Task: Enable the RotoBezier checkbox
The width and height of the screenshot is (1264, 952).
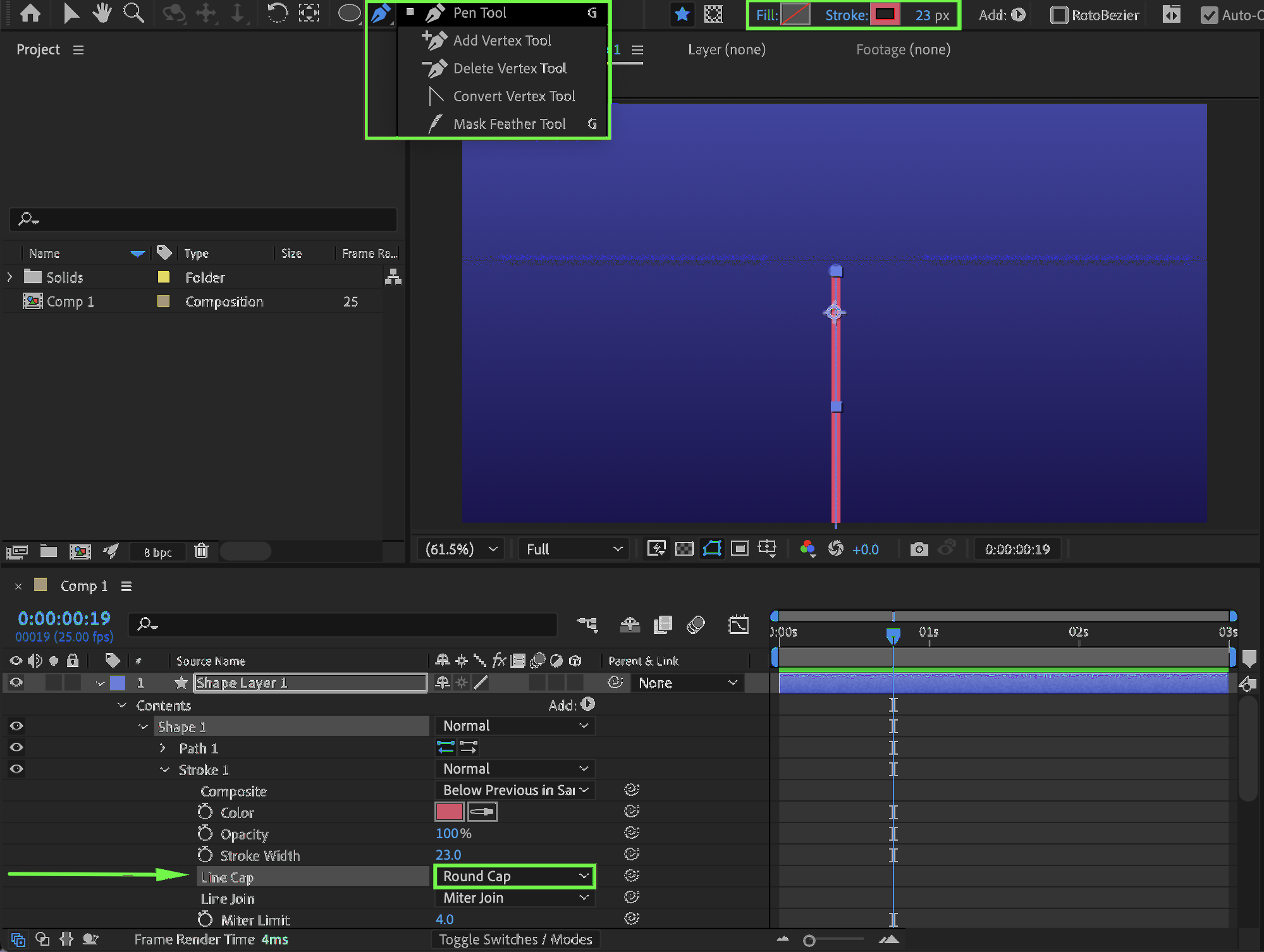Action: click(x=1058, y=15)
